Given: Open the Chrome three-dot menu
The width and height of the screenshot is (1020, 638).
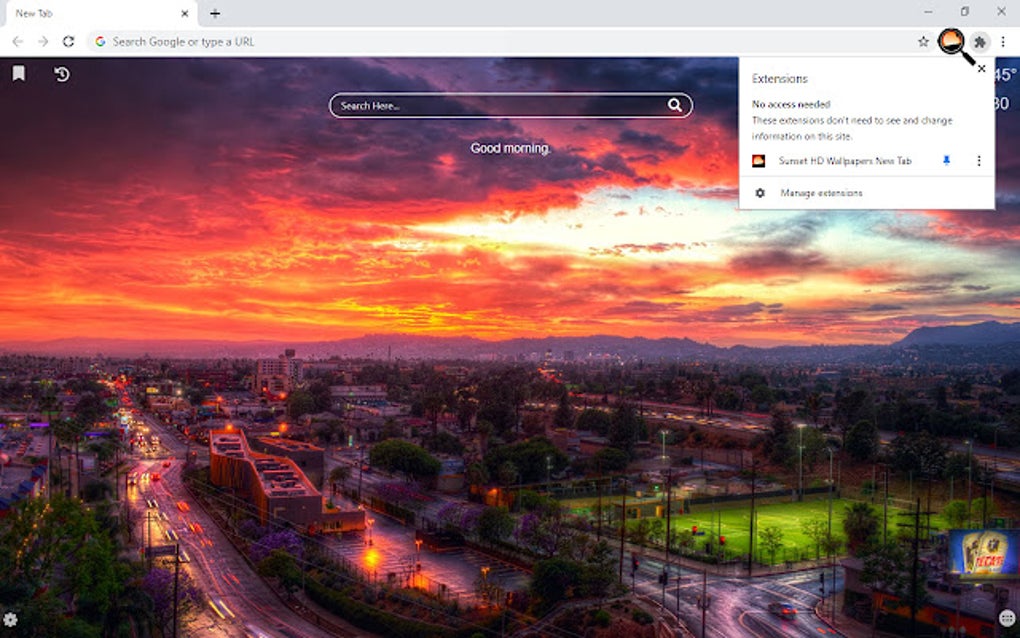Looking at the screenshot, I should [x=1003, y=42].
